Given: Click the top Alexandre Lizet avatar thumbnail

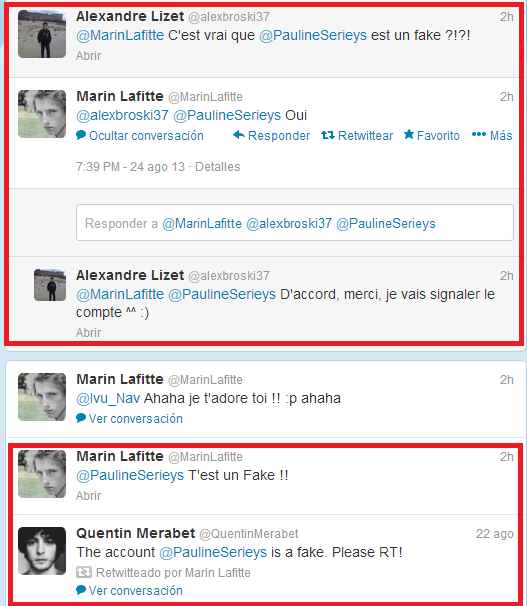Looking at the screenshot, I should click(x=42, y=34).
